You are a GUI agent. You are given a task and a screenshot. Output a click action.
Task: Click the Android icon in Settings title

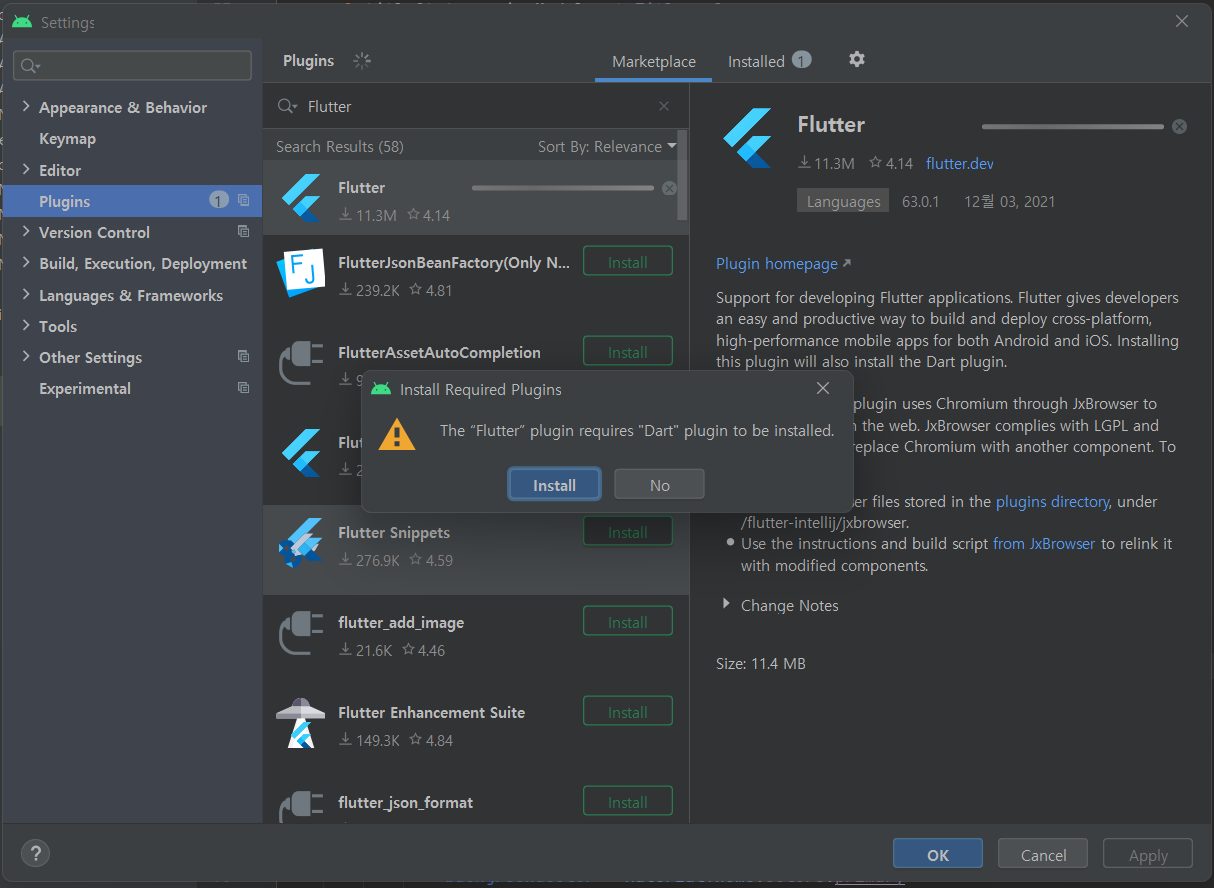[x=22, y=22]
